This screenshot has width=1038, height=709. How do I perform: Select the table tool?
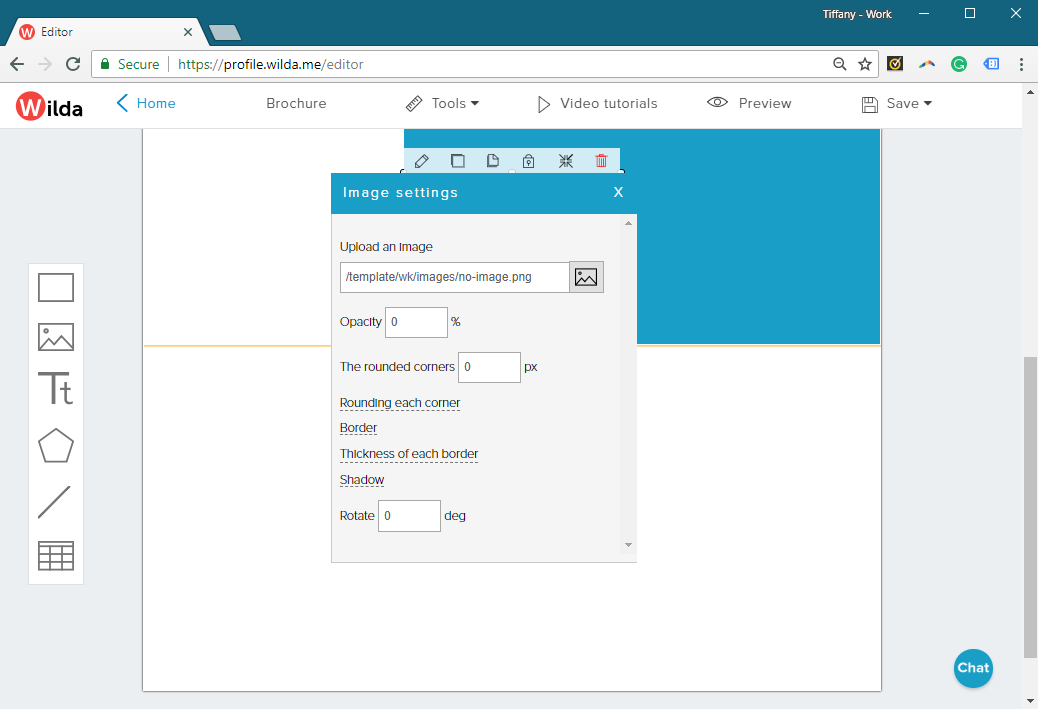(x=56, y=556)
